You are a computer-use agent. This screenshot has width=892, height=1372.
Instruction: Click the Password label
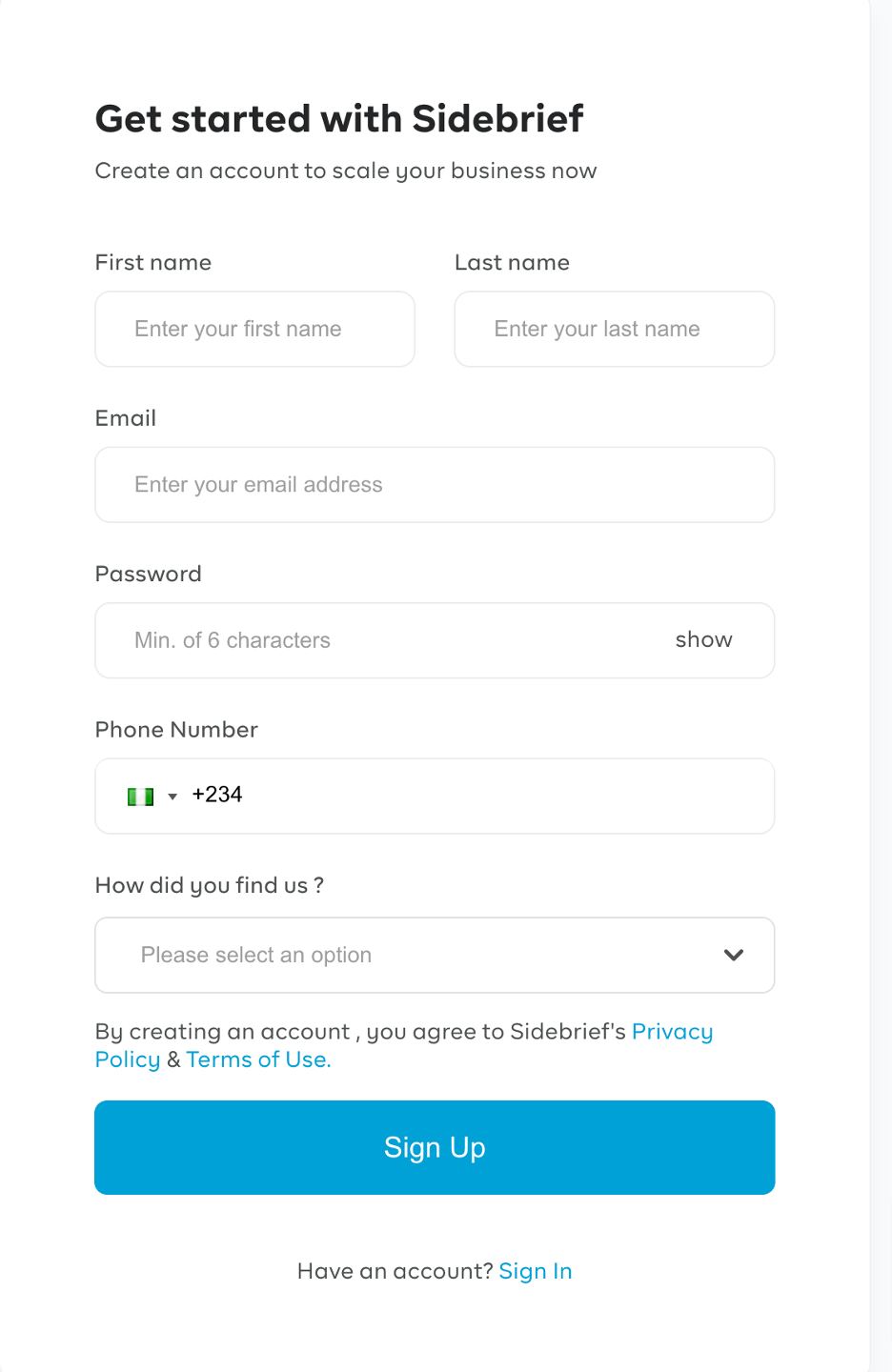[x=149, y=574]
